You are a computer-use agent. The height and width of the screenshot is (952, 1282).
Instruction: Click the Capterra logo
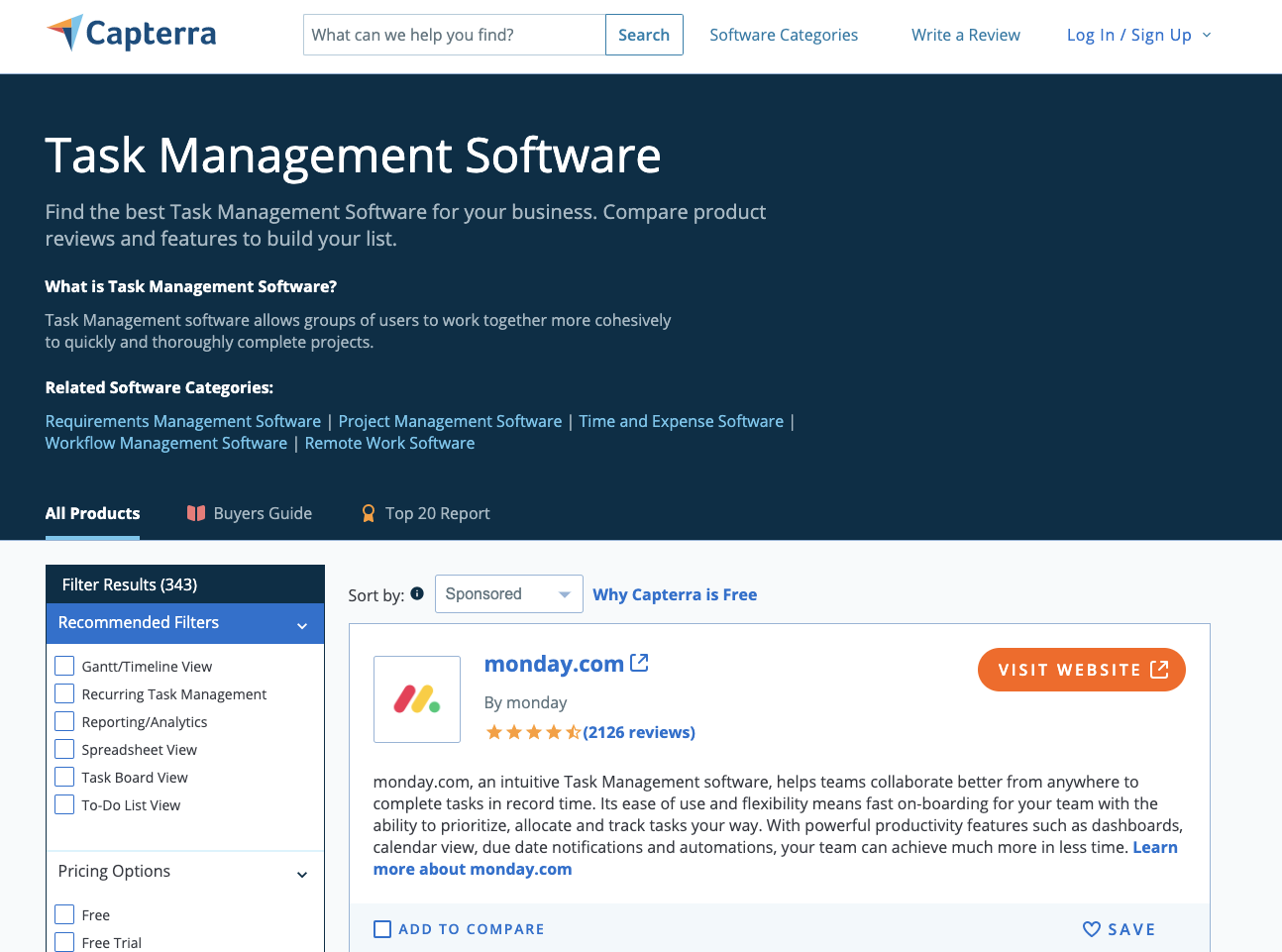[131, 34]
